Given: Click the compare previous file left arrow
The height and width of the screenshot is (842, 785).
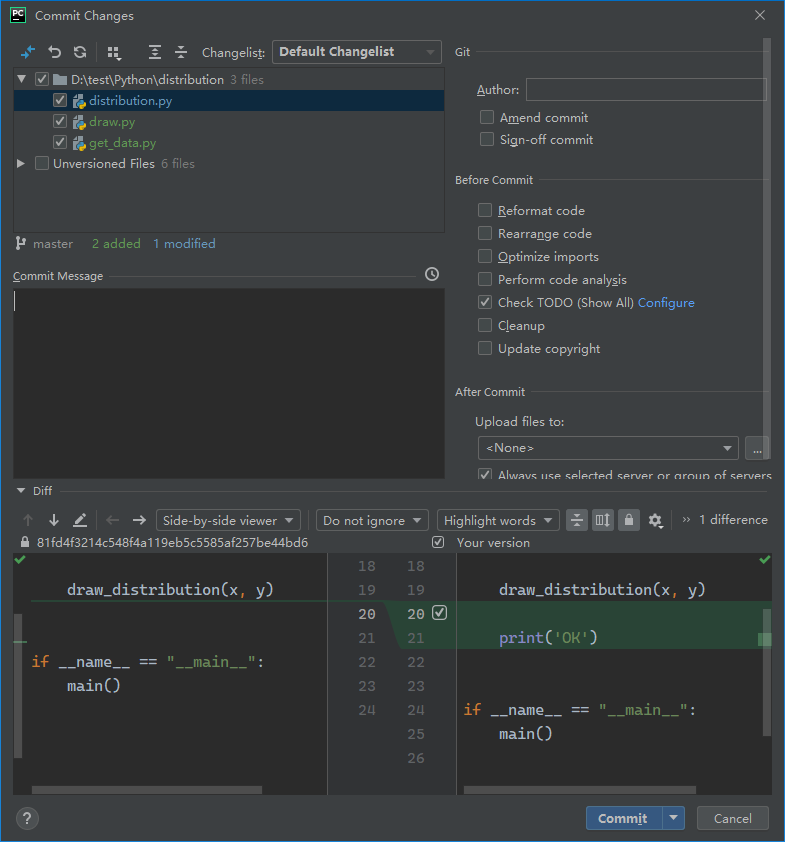Looking at the screenshot, I should 113,520.
